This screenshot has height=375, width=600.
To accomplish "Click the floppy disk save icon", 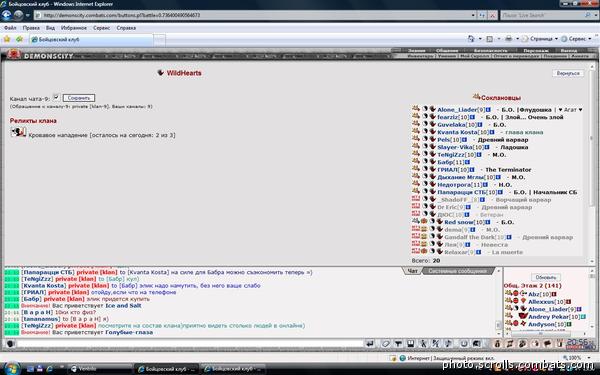I will 411,344.
